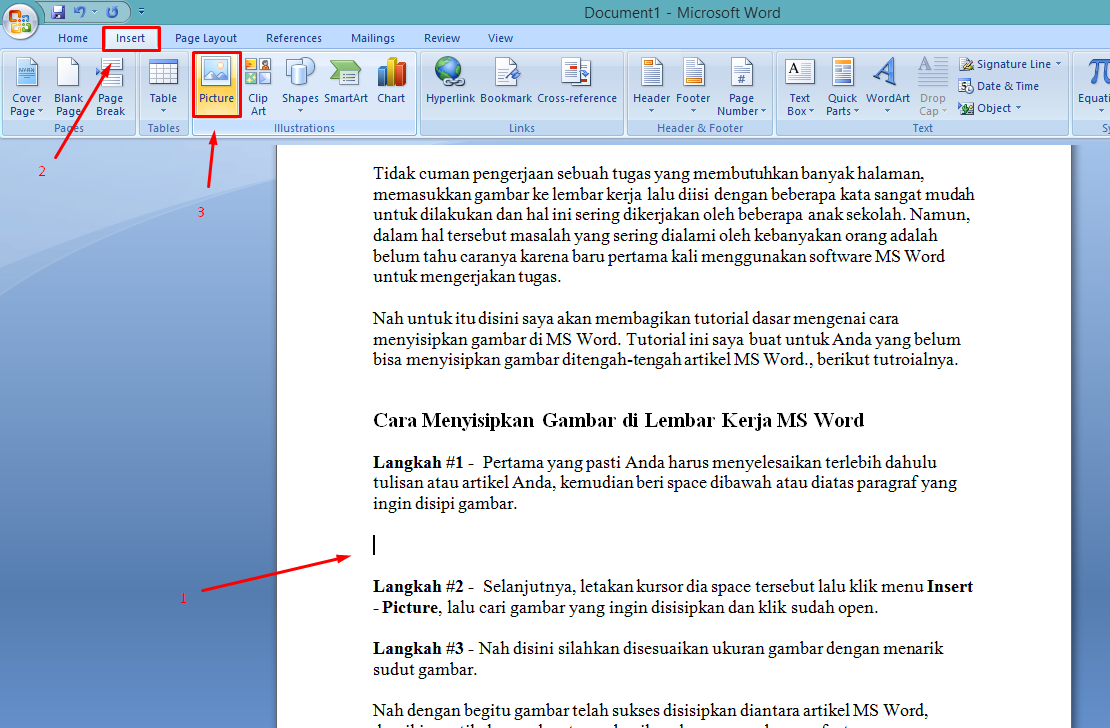Open Clip Art pane
The width and height of the screenshot is (1110, 728).
pos(258,86)
